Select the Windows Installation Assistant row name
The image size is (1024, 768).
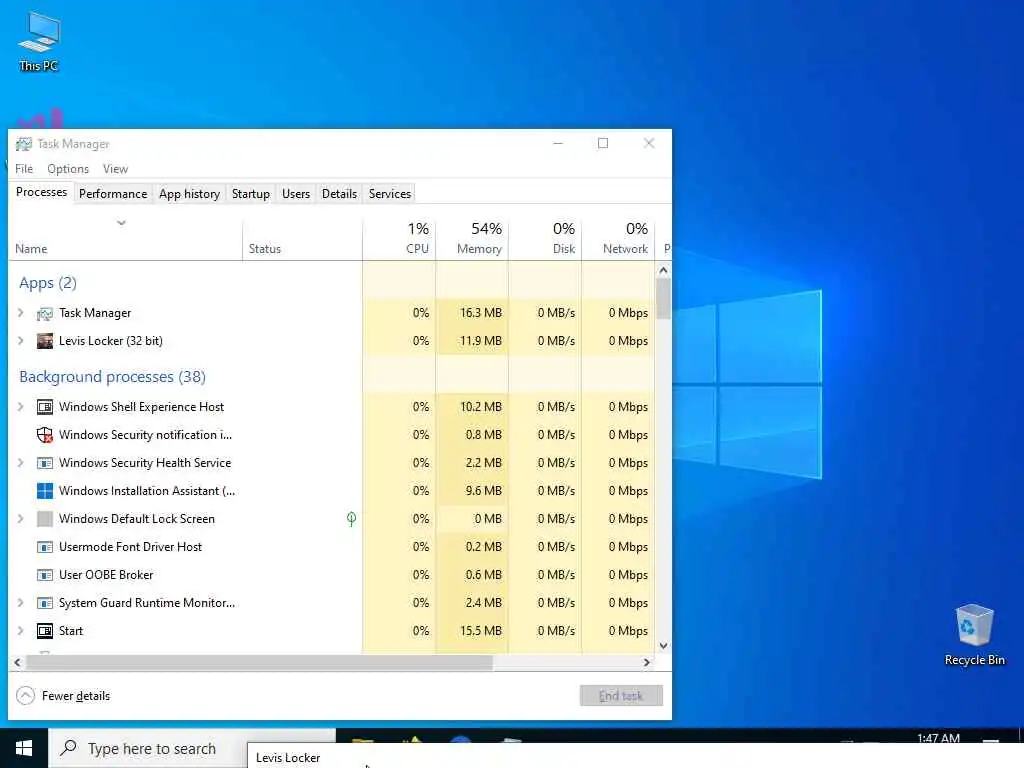[147, 490]
